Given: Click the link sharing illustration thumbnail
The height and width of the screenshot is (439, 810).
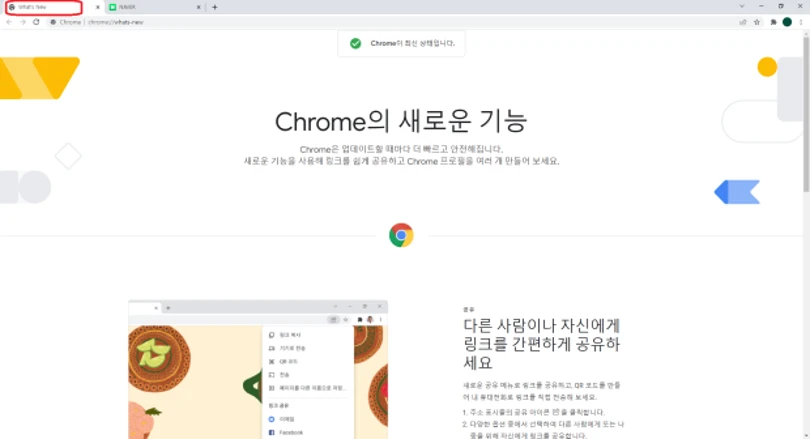Looking at the screenshot, I should tap(258, 369).
